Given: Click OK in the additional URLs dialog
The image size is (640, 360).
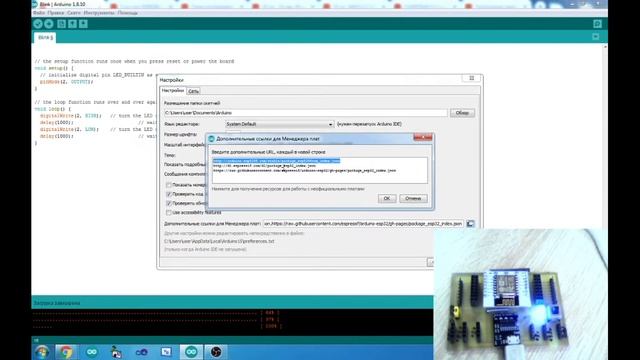Looking at the screenshot, I should [387, 198].
